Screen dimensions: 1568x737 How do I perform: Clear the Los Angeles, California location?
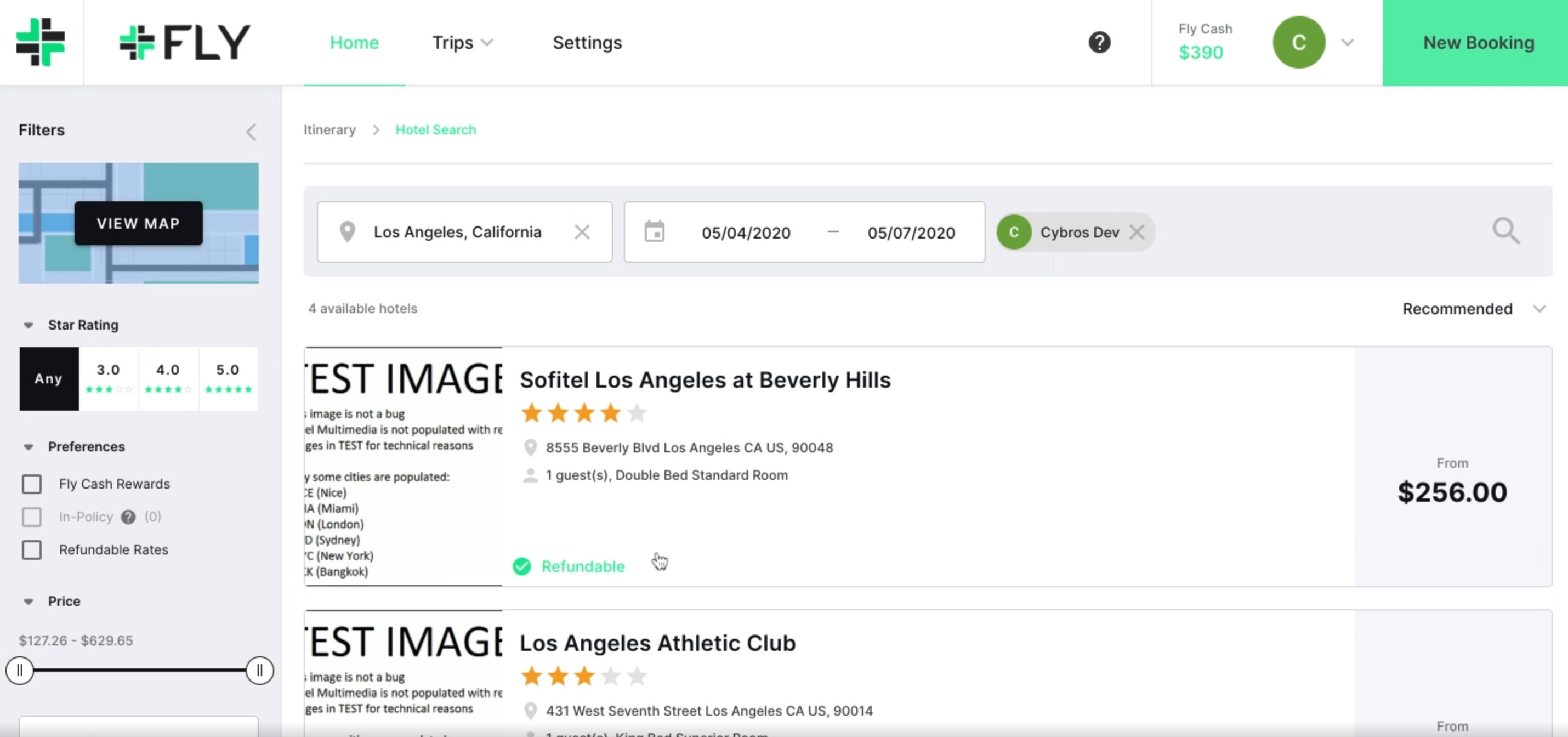[582, 232]
